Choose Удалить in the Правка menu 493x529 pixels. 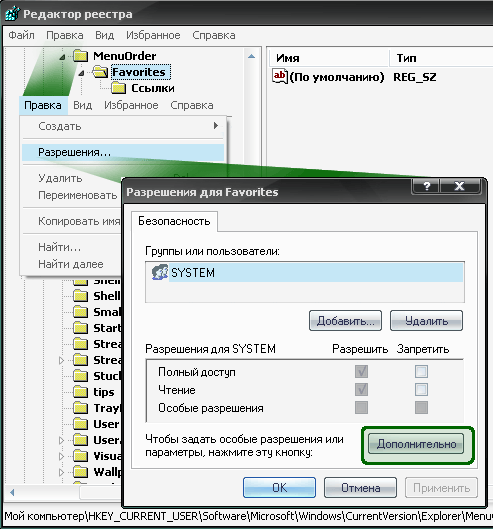tap(60, 178)
